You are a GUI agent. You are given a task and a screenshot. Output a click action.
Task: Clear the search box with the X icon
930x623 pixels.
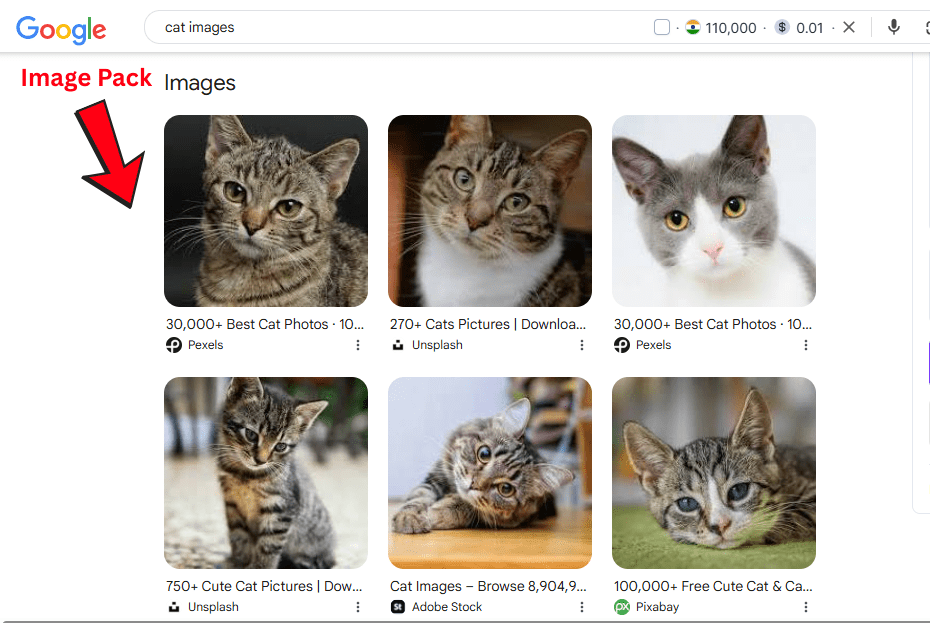(x=849, y=28)
